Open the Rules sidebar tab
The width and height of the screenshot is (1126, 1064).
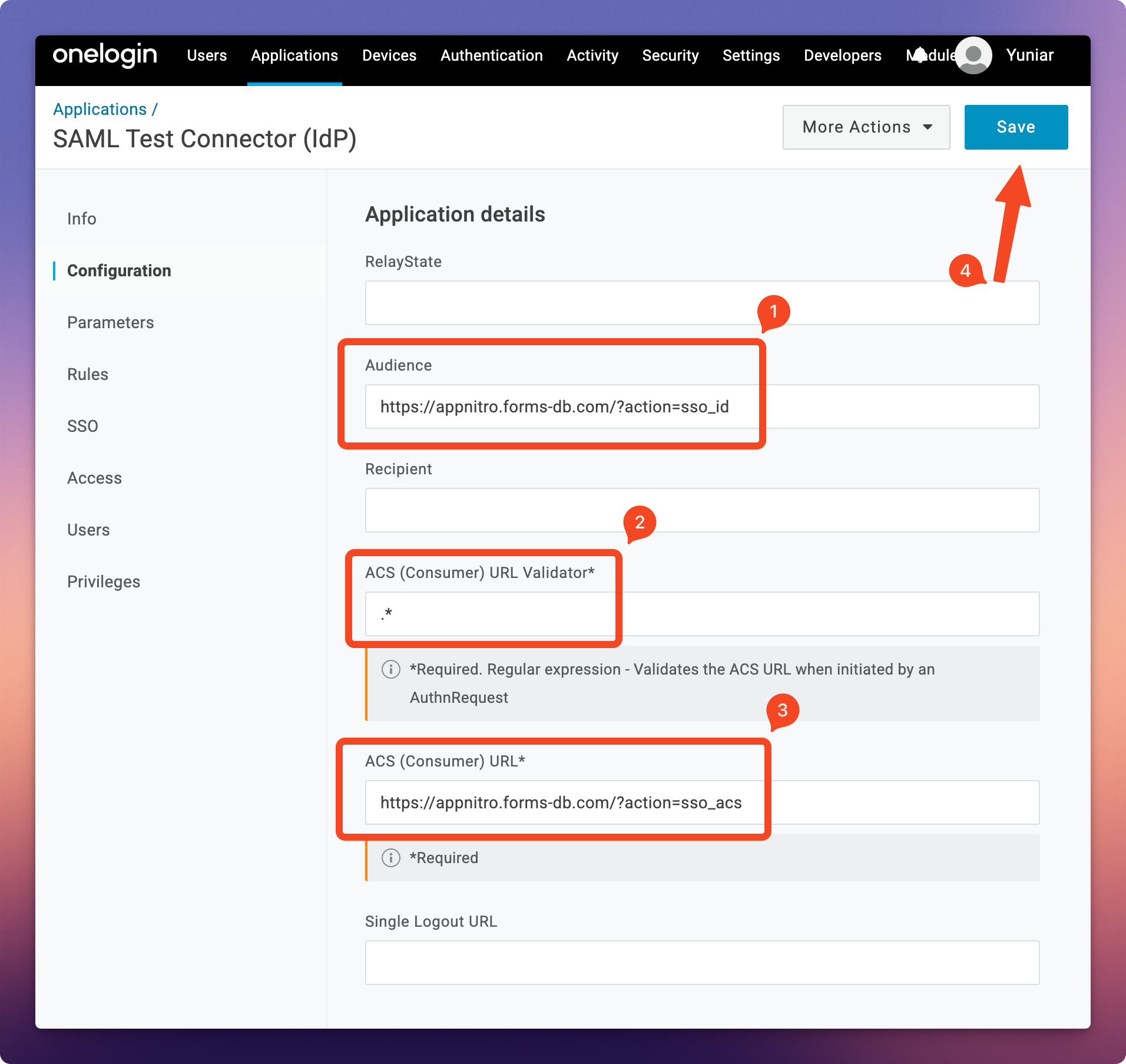[x=88, y=374]
